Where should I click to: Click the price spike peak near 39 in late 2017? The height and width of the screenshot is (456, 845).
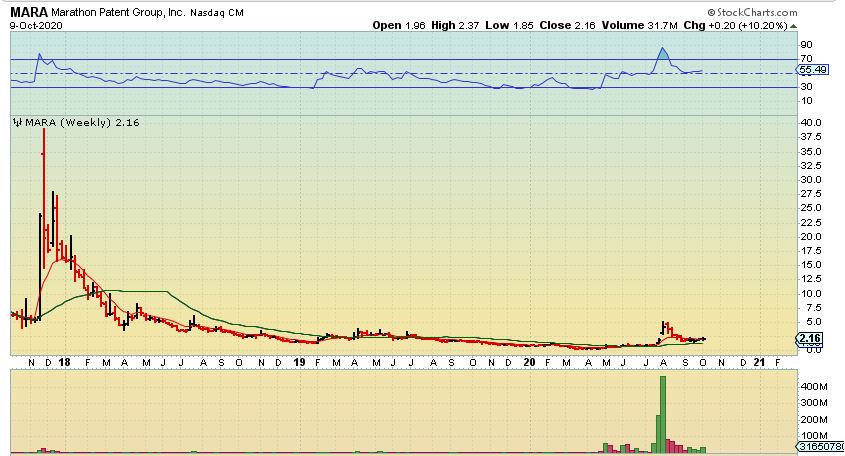coord(44,130)
